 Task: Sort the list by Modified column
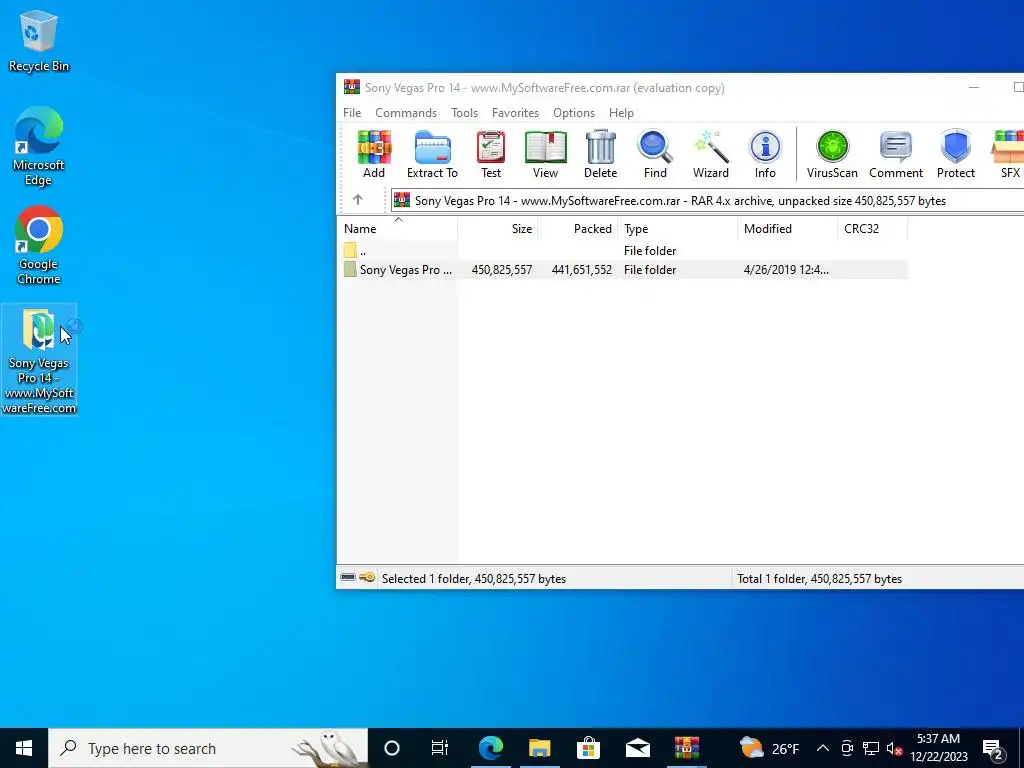click(787, 229)
